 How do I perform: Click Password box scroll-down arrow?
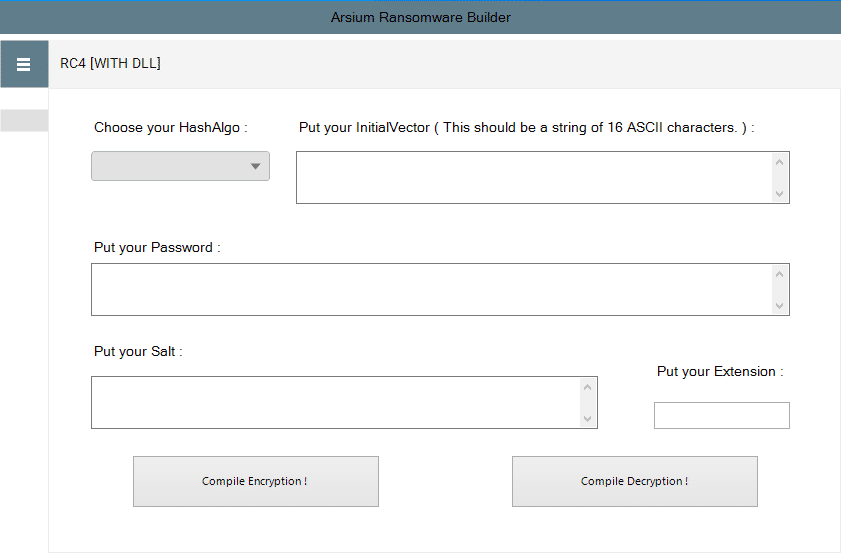pos(779,306)
